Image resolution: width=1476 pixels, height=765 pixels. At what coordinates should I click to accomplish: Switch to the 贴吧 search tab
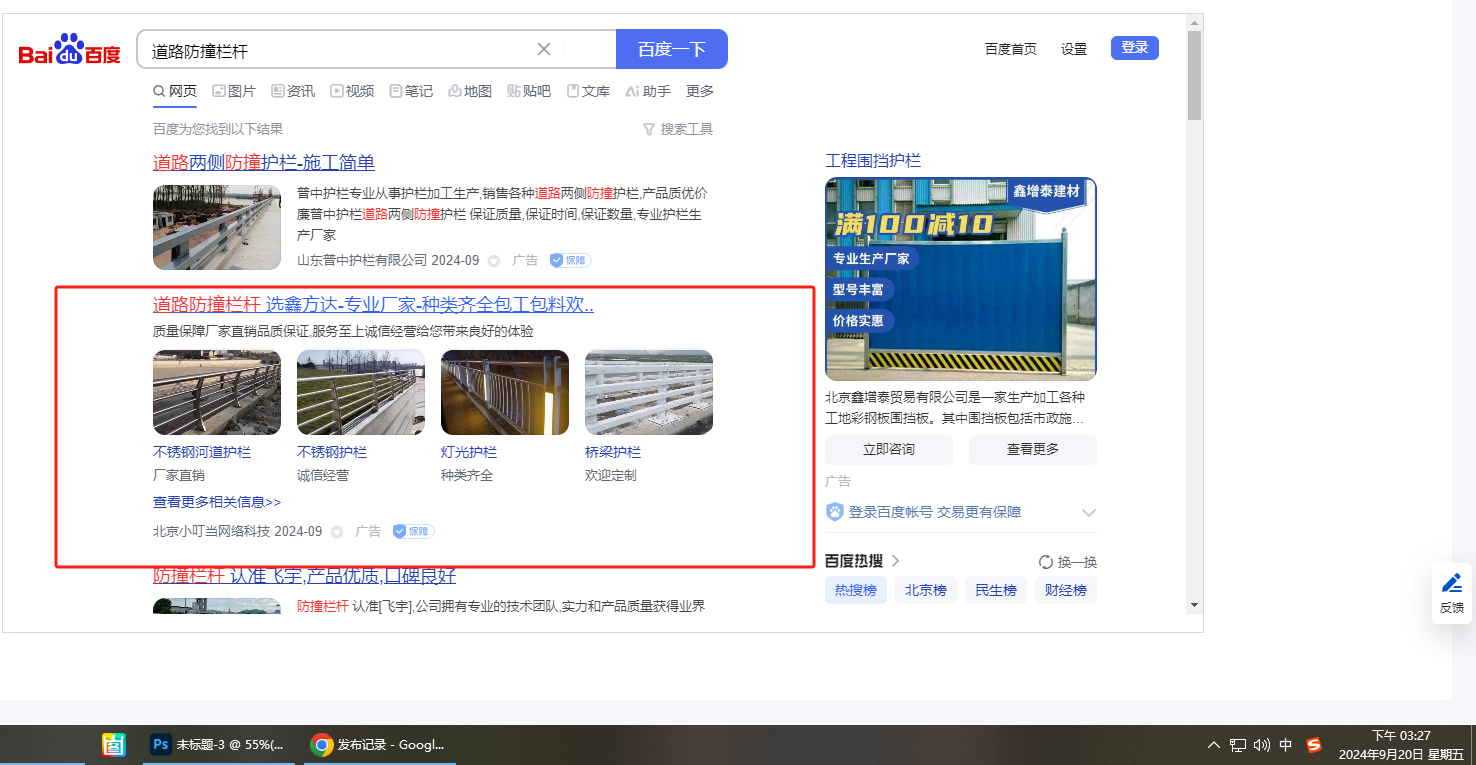[x=529, y=91]
